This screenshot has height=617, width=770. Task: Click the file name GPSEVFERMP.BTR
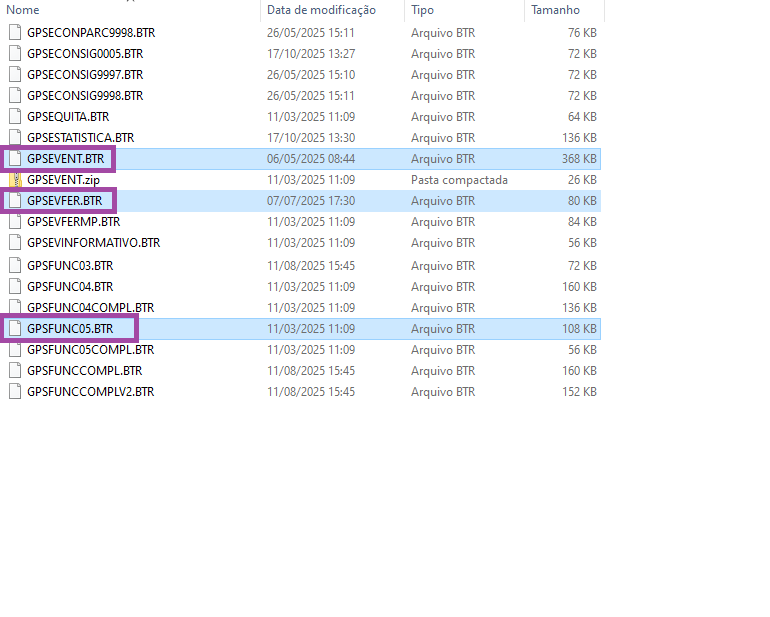coord(74,223)
